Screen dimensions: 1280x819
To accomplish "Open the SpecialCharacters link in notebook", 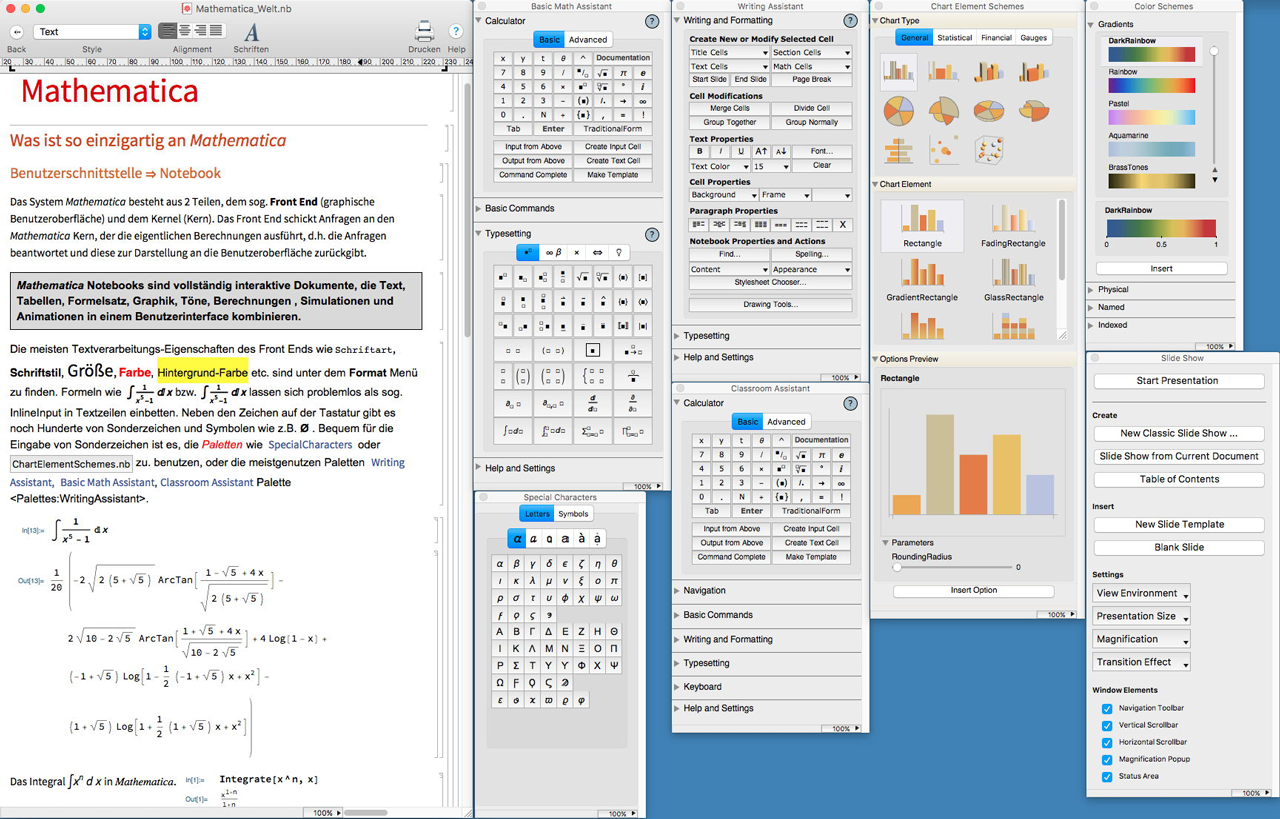I will pyautogui.click(x=310, y=445).
